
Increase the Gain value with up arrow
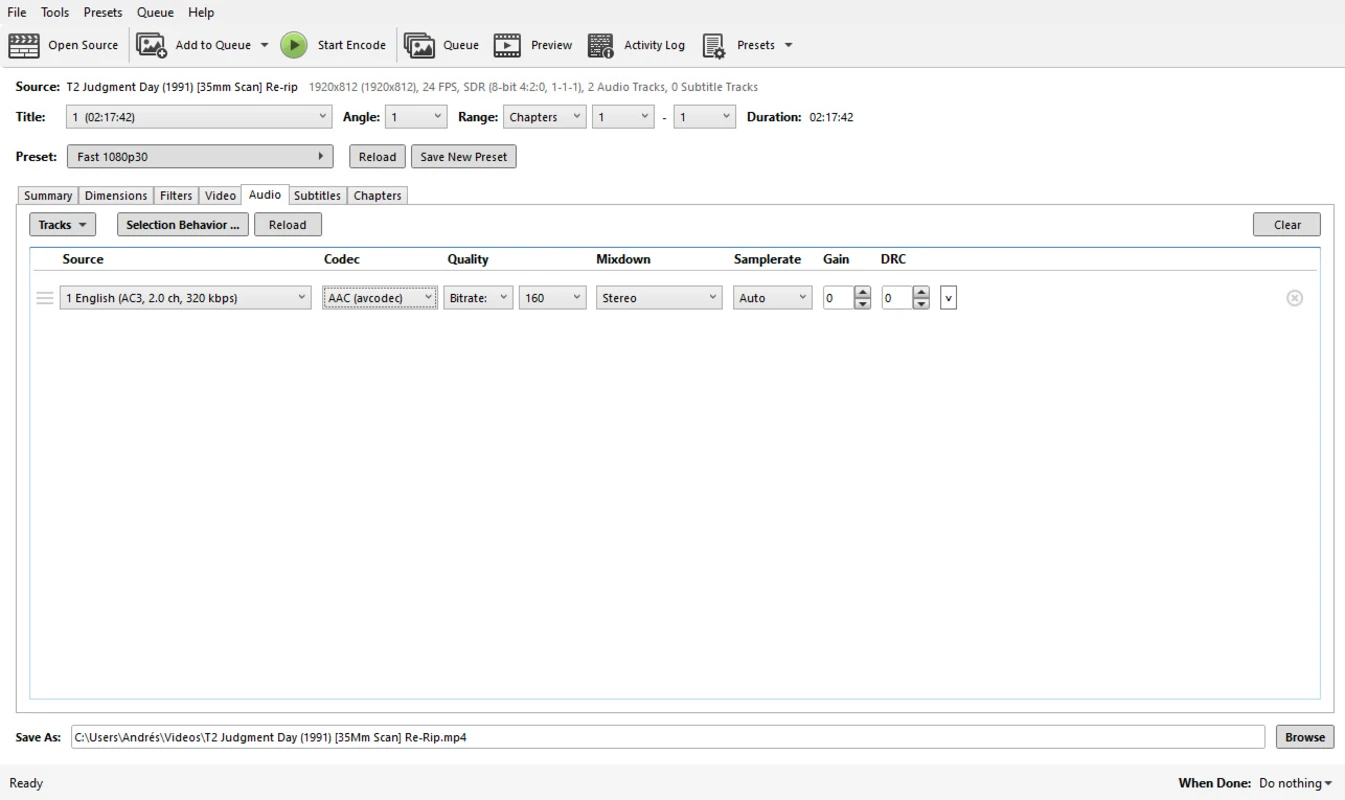863,292
